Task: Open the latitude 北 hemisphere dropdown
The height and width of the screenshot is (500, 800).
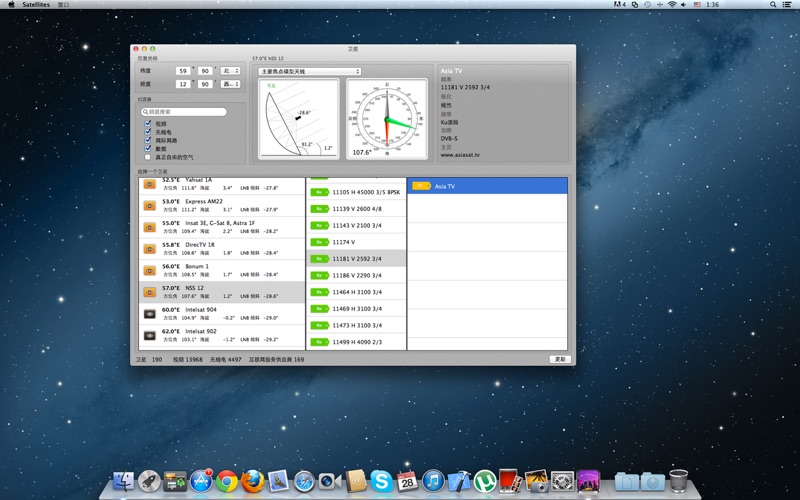Action: (x=230, y=71)
